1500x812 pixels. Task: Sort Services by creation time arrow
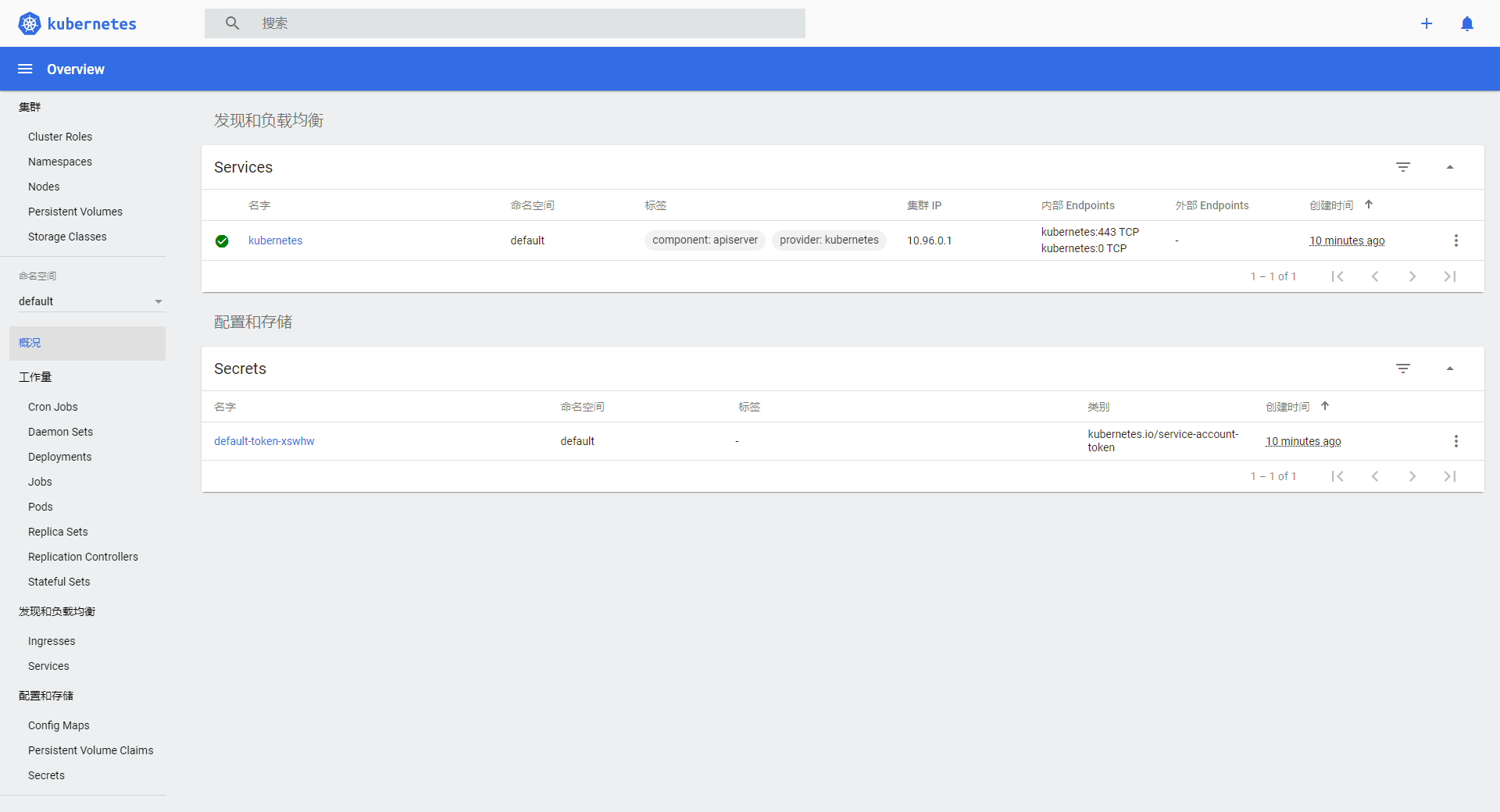point(1369,205)
